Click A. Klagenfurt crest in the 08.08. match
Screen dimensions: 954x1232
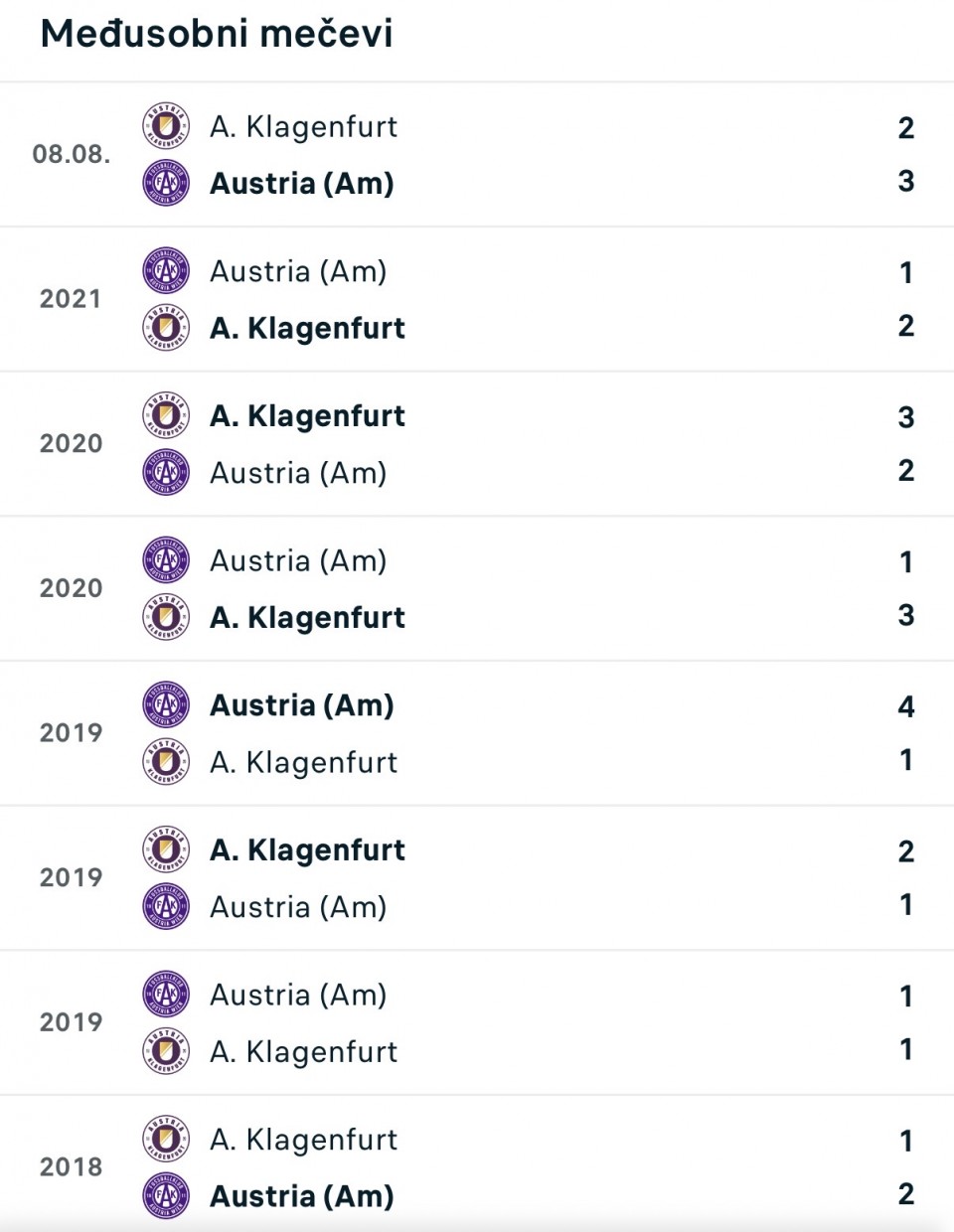click(x=166, y=126)
